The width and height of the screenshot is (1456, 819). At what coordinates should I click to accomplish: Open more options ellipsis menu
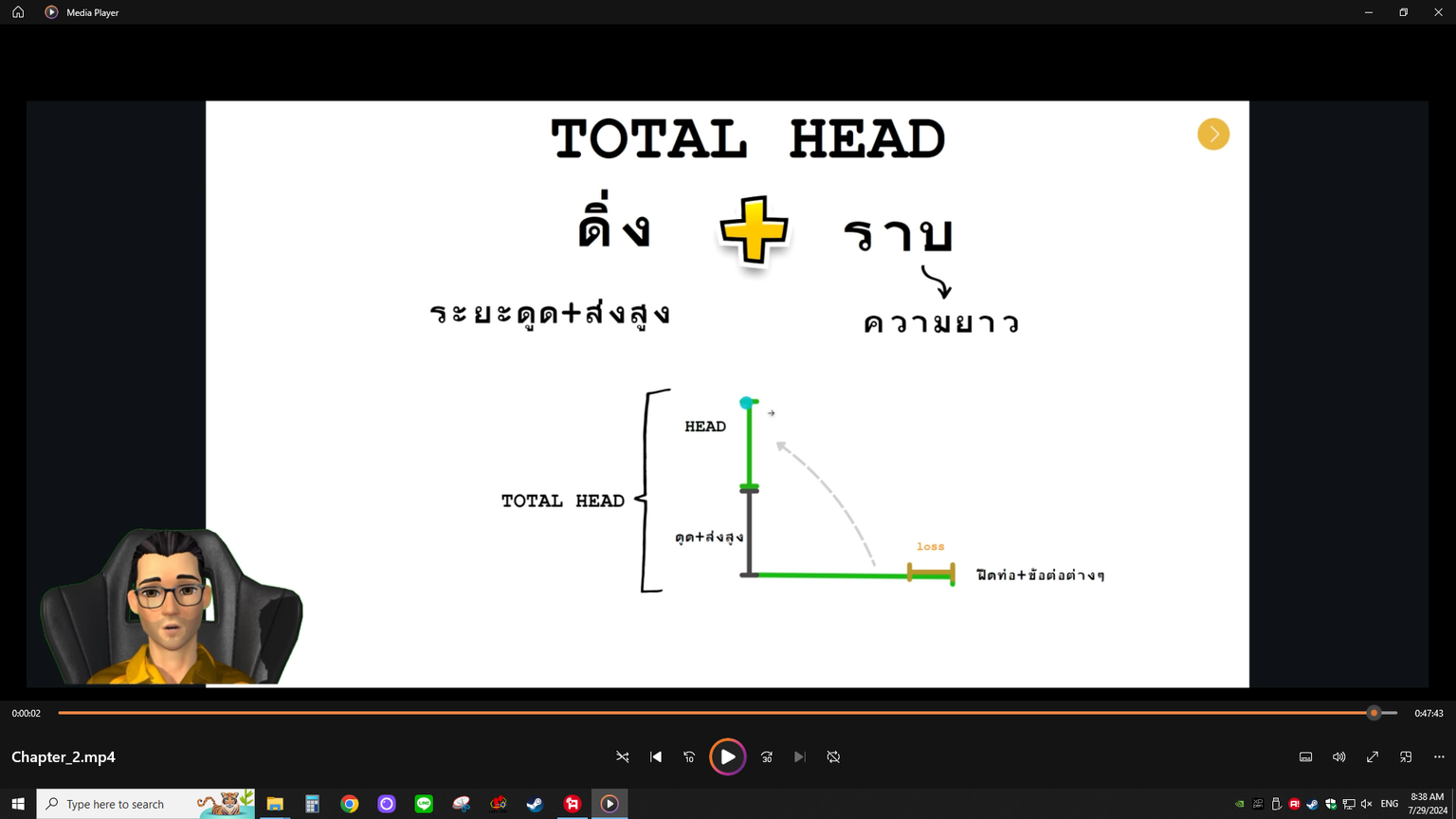1439,757
